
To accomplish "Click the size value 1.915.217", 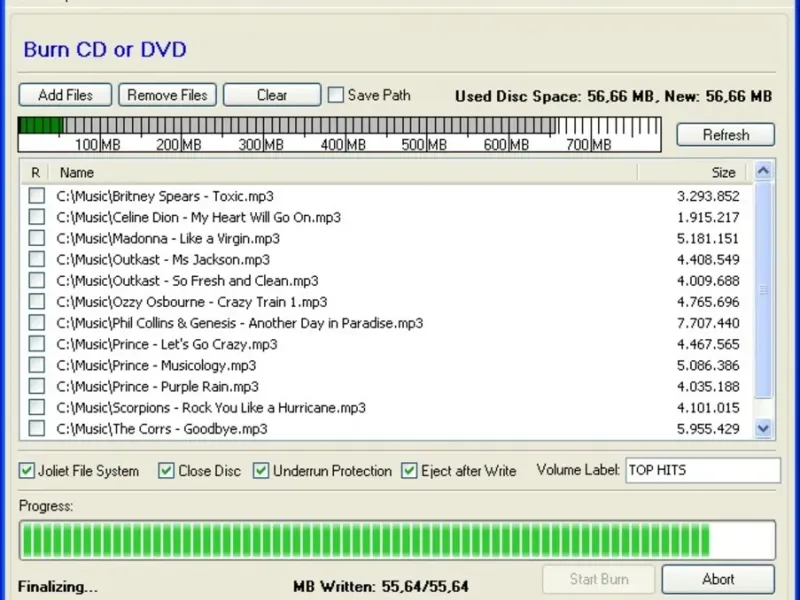I will coord(708,217).
